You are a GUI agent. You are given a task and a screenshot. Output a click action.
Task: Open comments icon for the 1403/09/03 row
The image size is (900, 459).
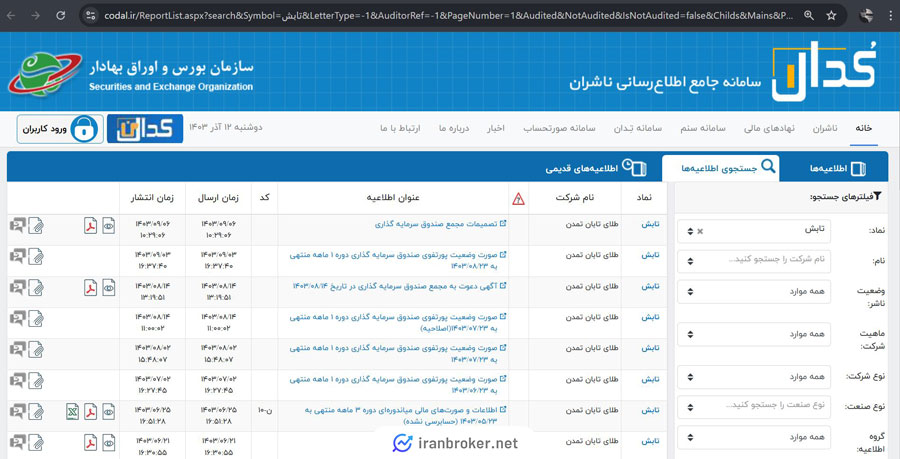click(x=18, y=256)
